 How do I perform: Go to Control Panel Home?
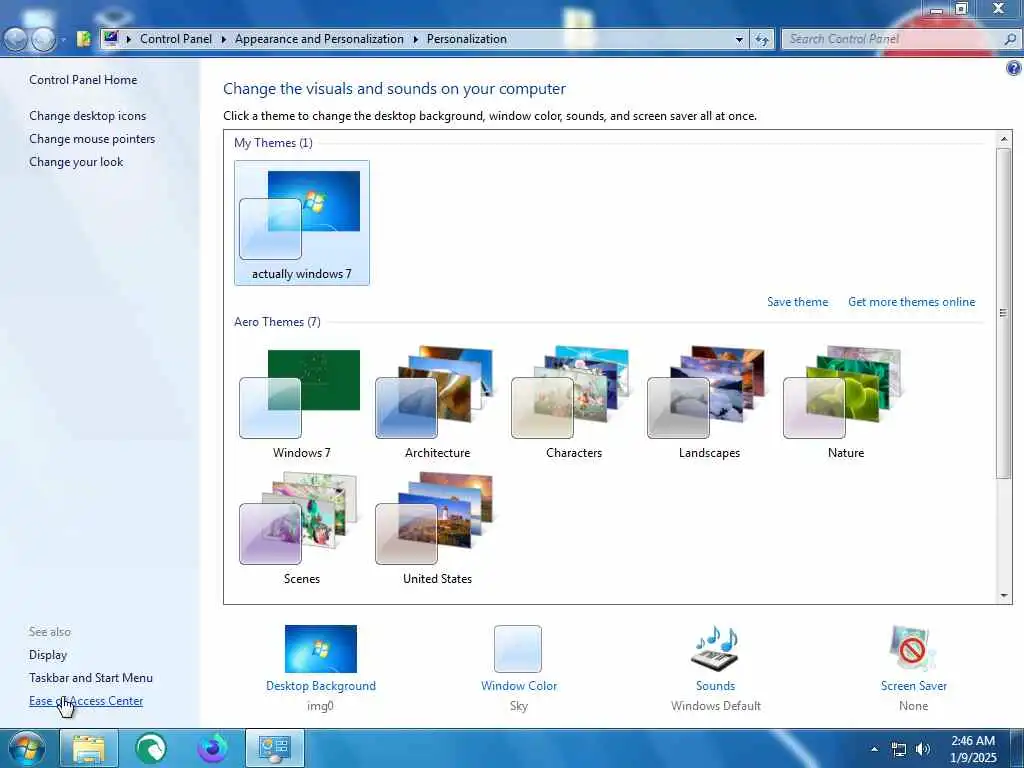coord(83,80)
